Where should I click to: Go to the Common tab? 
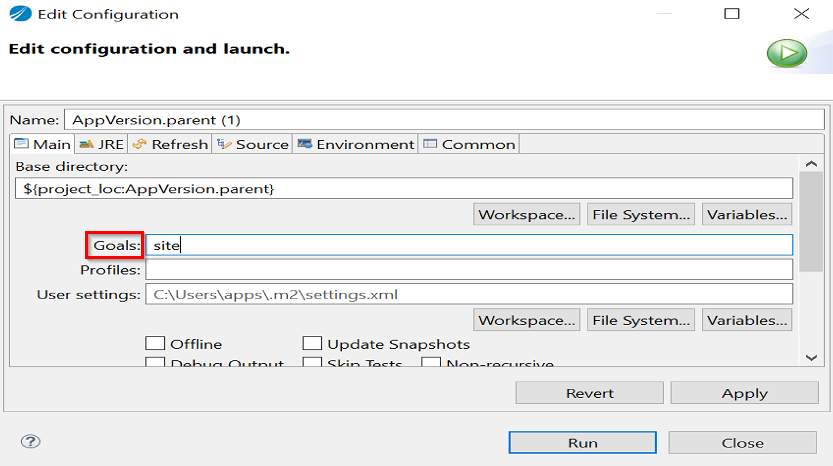(469, 144)
